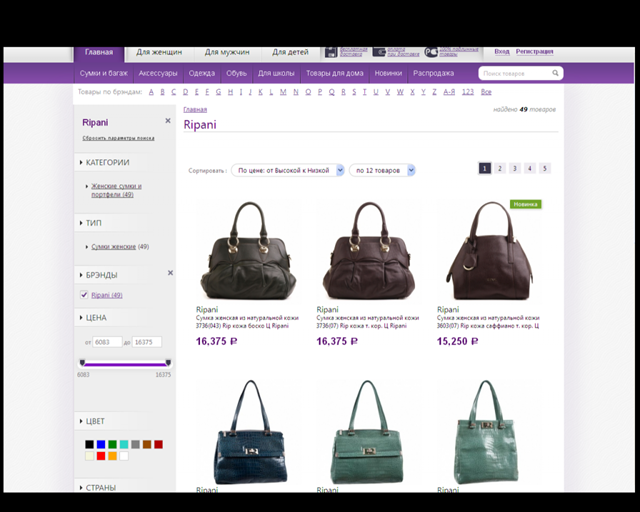Open the 'Для мужчин' tab

227,52
